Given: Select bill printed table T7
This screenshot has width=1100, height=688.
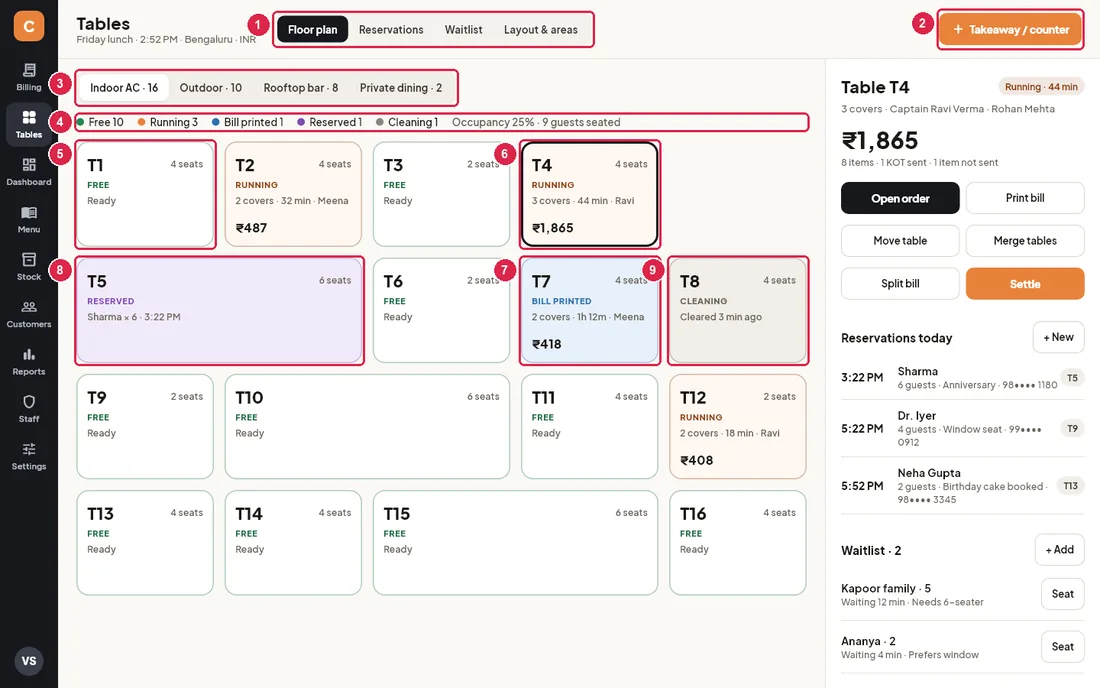Looking at the screenshot, I should pyautogui.click(x=590, y=311).
